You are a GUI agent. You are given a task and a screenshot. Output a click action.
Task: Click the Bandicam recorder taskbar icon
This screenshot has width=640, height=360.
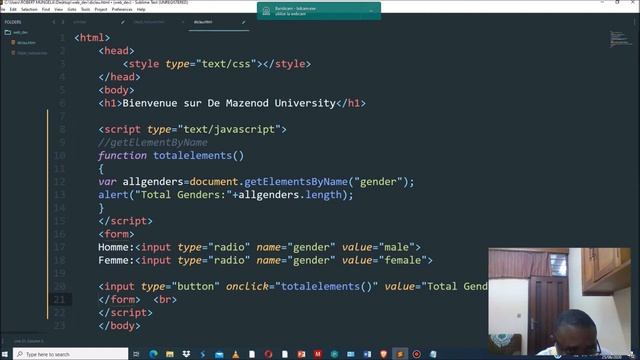(416, 354)
